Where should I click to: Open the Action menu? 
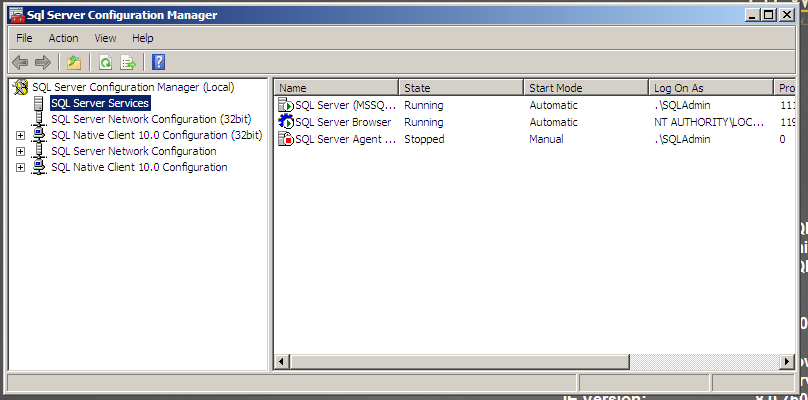click(x=63, y=38)
